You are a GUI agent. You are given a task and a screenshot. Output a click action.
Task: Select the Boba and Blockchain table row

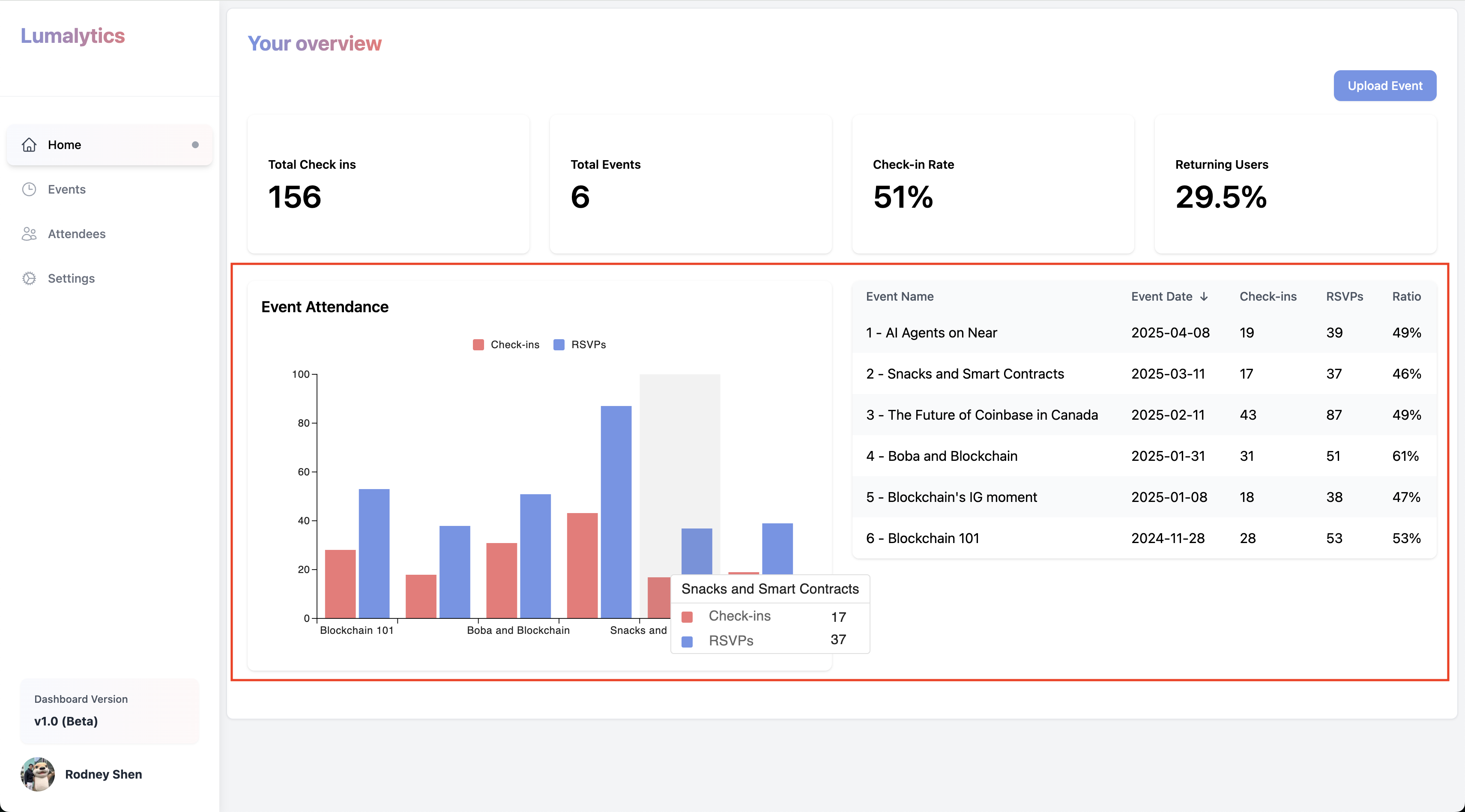click(x=953, y=456)
